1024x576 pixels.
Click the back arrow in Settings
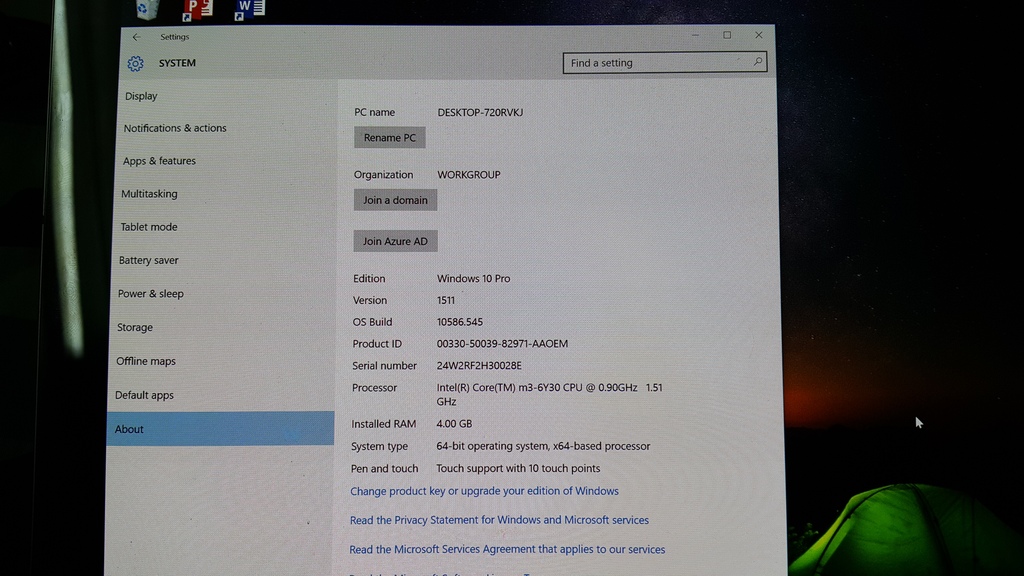(137, 37)
